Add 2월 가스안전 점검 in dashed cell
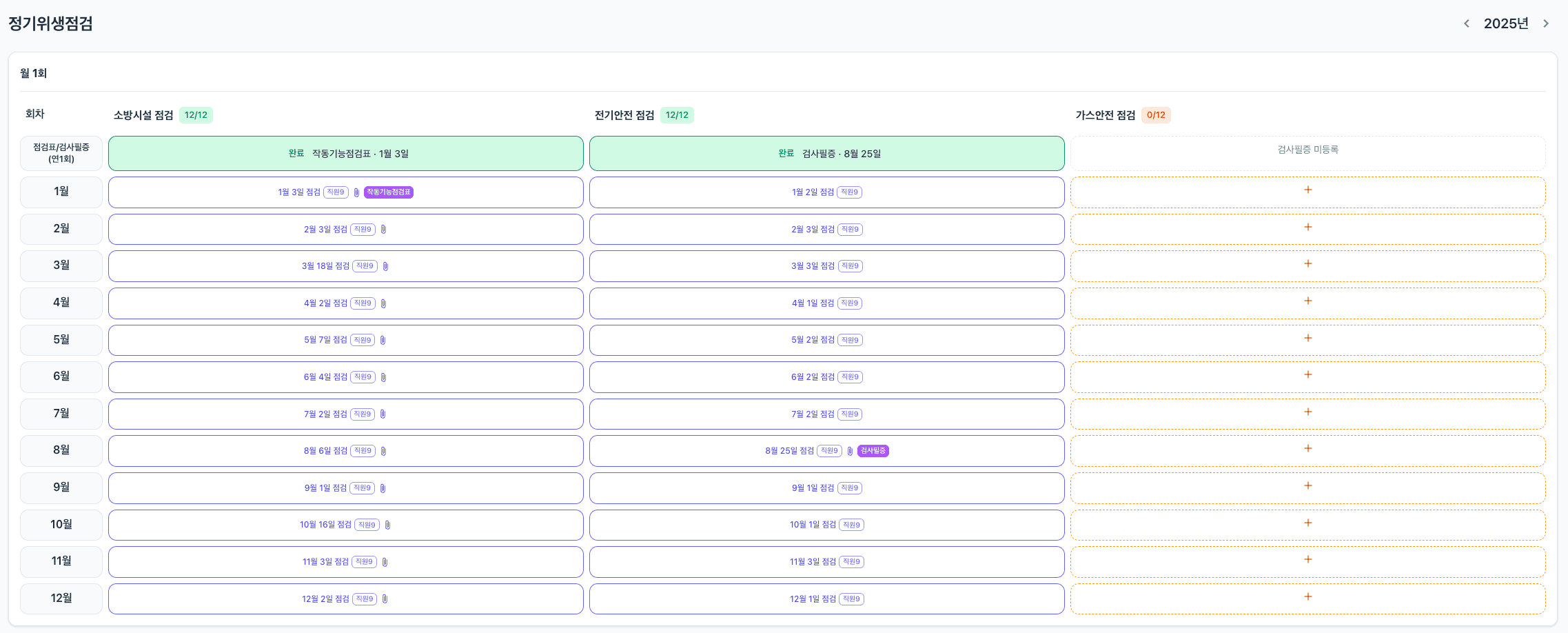This screenshot has height=633, width=1568. pyautogui.click(x=1307, y=230)
